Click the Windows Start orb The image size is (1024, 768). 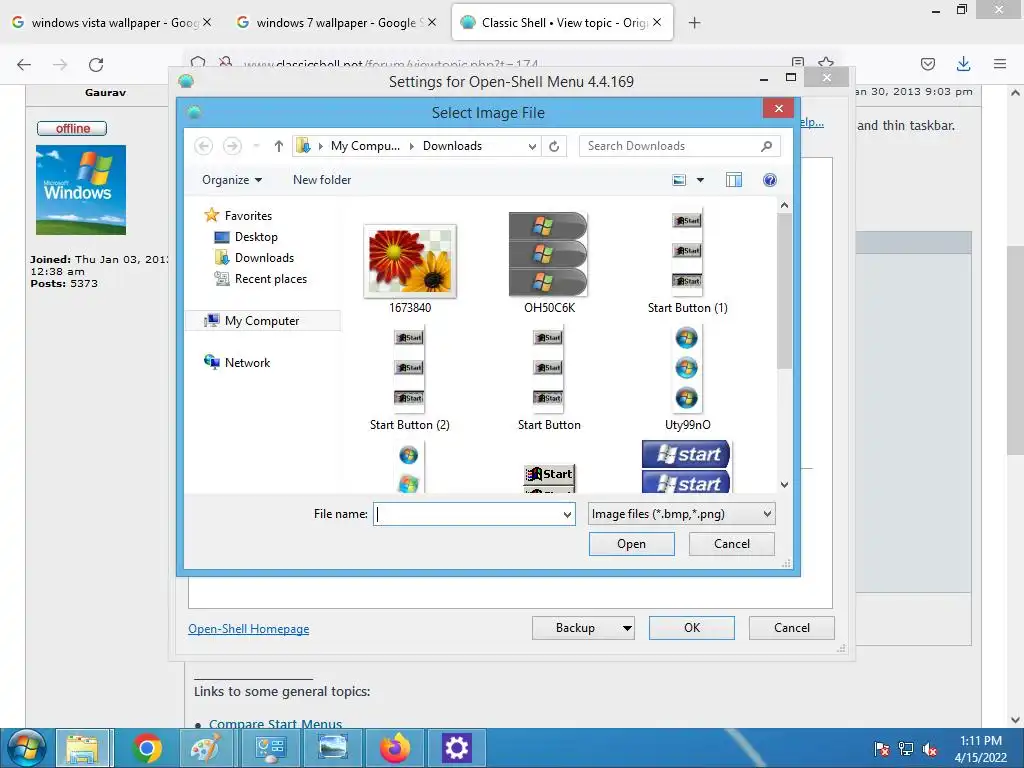click(26, 748)
